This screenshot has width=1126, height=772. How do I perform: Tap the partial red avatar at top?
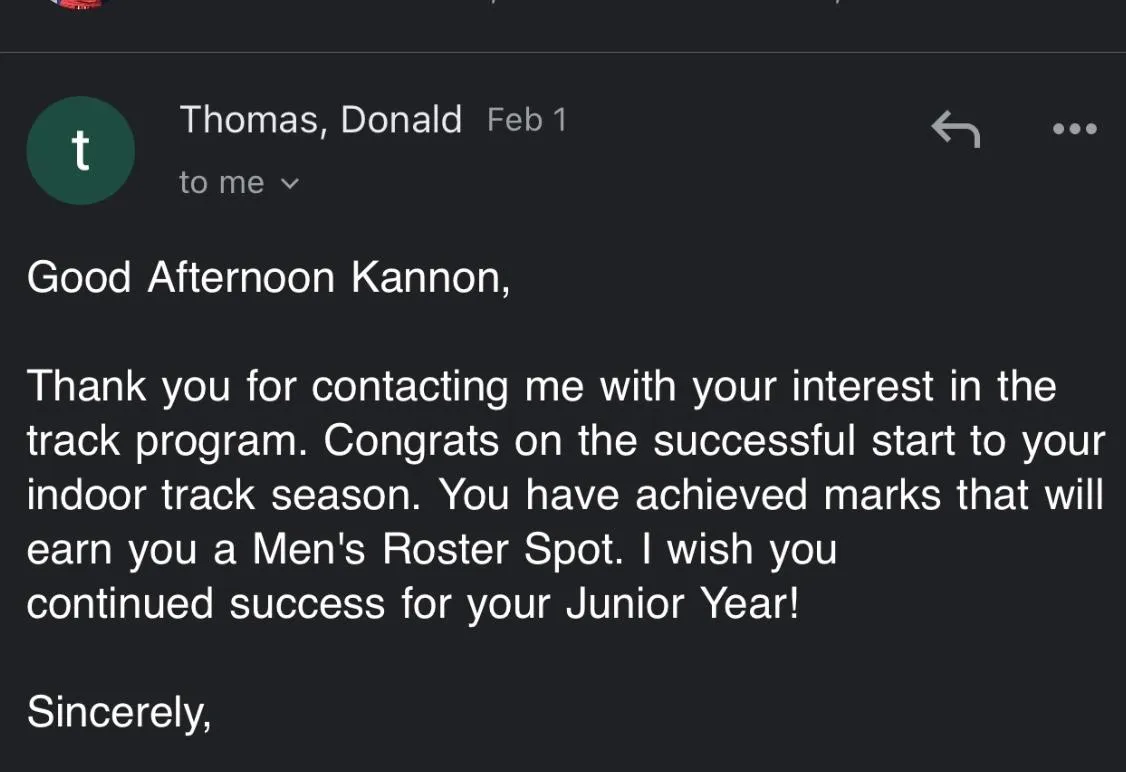(80, 3)
